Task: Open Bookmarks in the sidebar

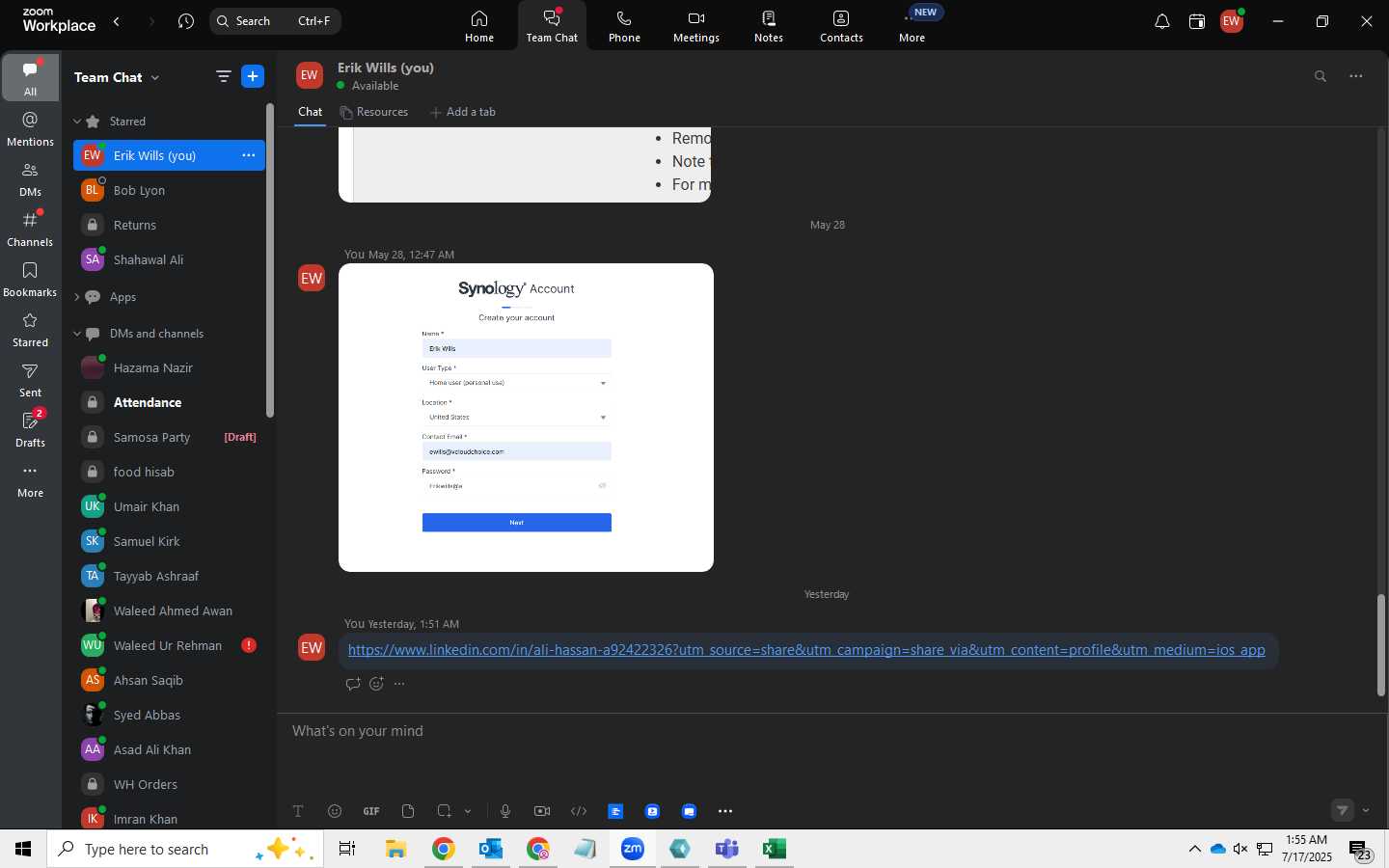Action: (x=31, y=279)
